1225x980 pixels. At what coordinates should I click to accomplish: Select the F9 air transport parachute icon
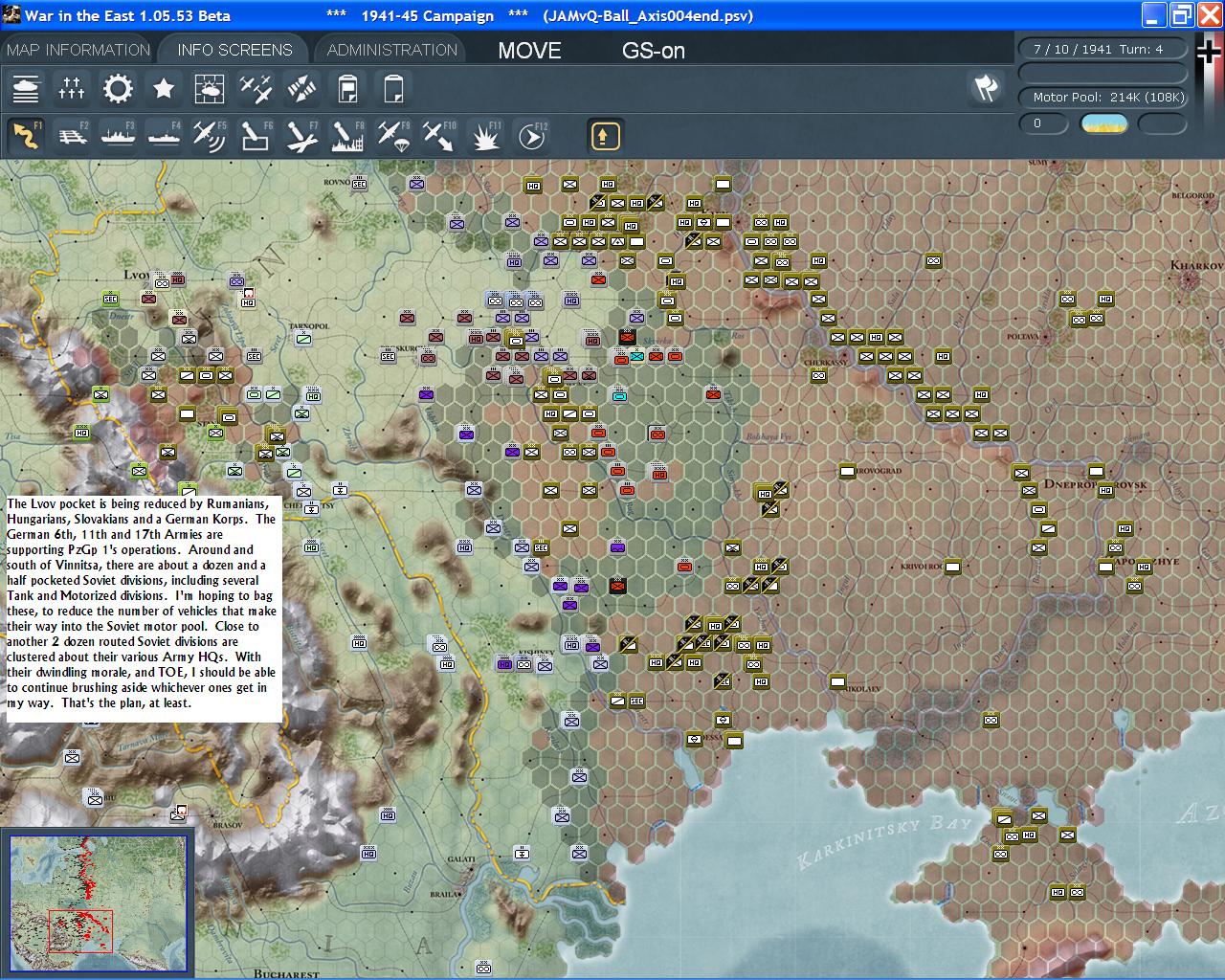(x=393, y=136)
